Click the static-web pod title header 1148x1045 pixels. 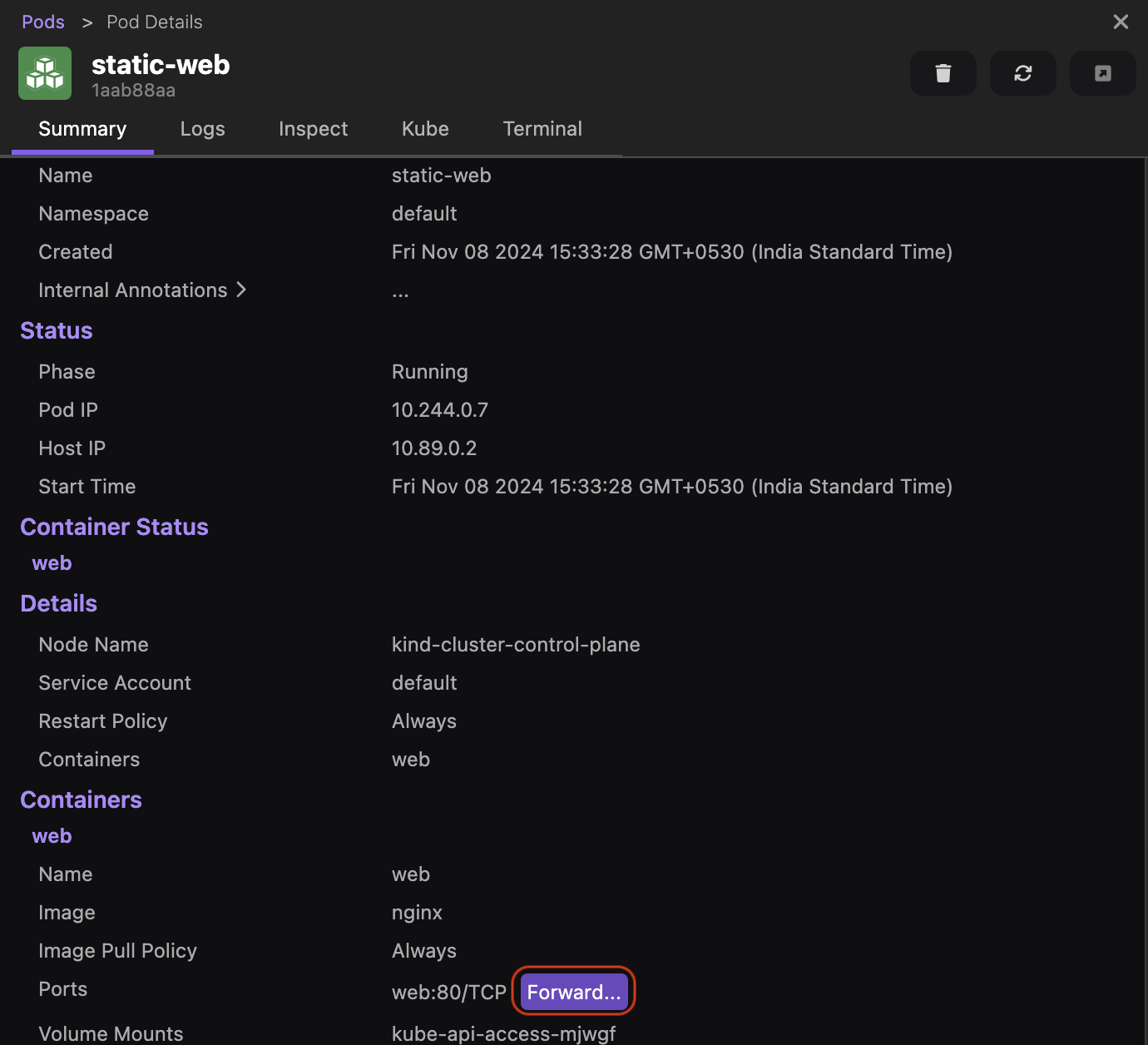[161, 65]
